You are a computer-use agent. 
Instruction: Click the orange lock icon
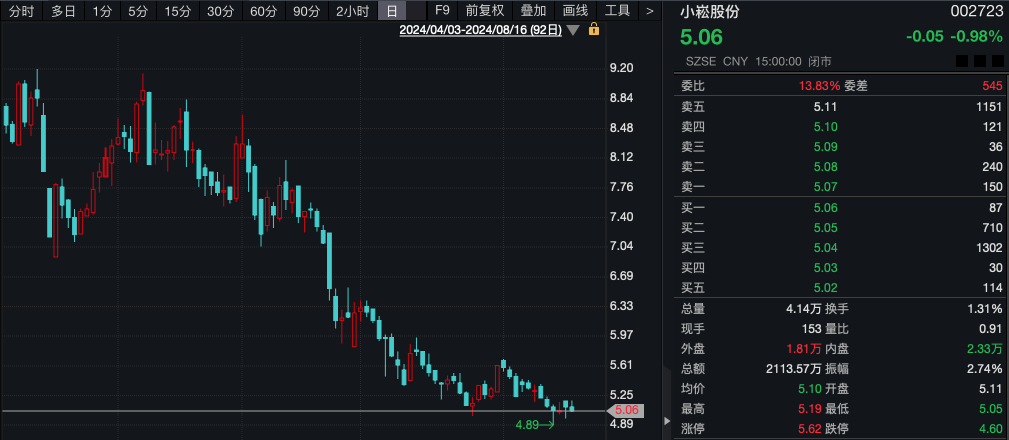point(593,30)
